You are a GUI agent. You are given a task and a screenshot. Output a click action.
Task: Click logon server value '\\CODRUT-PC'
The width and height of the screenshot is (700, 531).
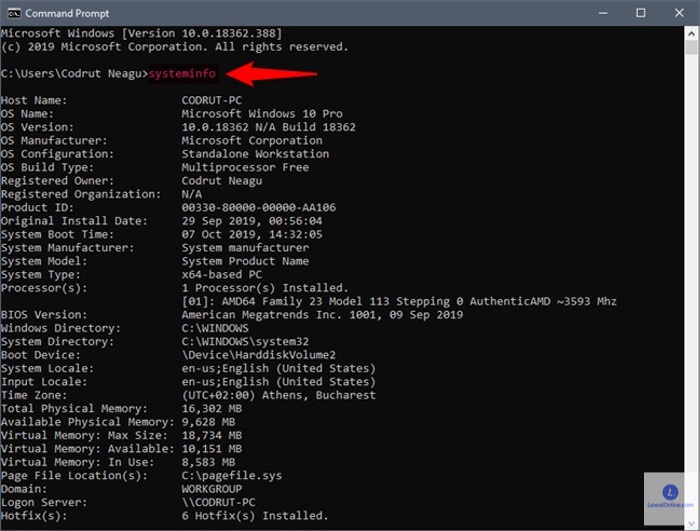click(218, 502)
